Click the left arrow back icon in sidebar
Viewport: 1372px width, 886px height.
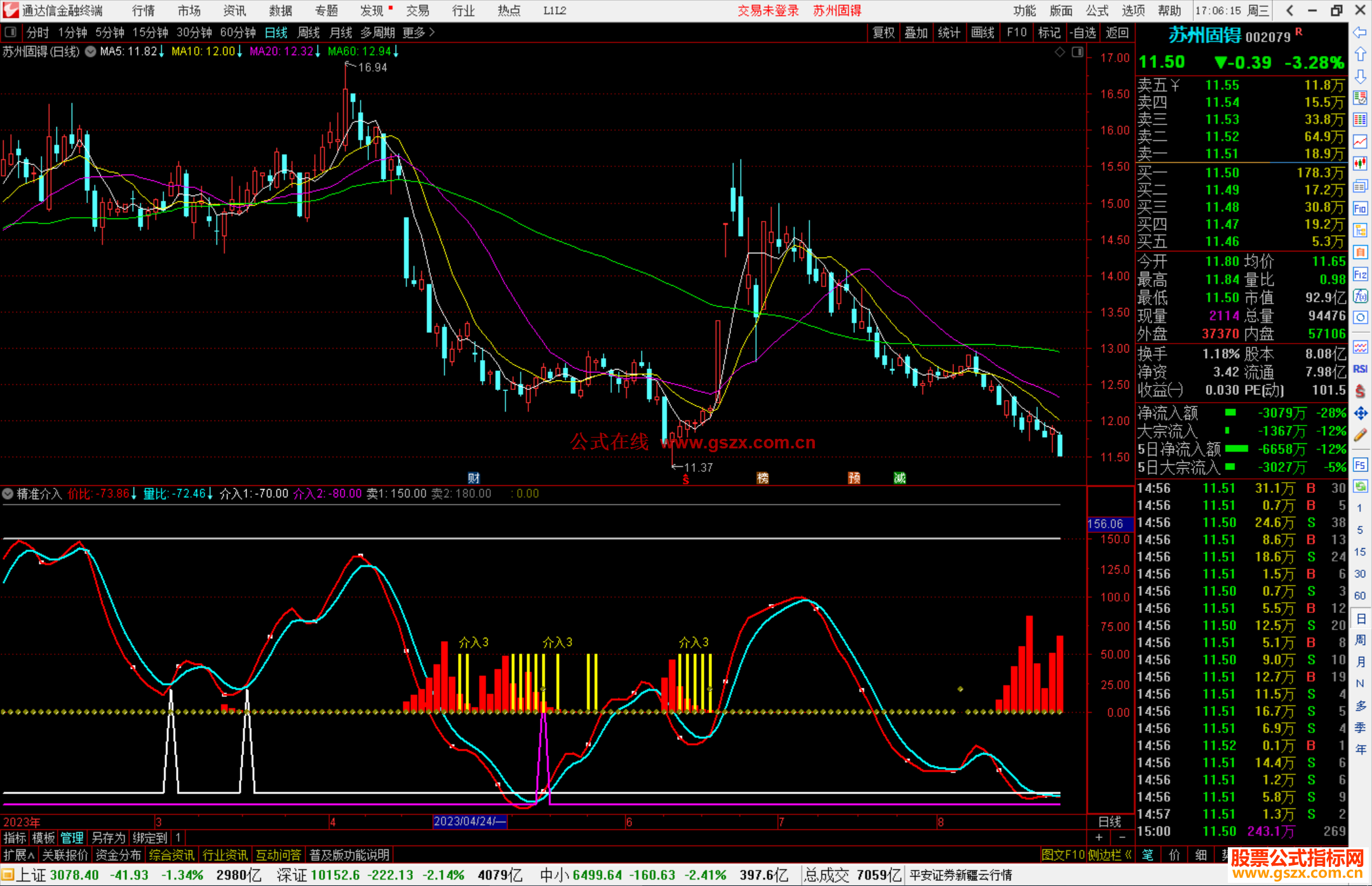coord(1360,32)
